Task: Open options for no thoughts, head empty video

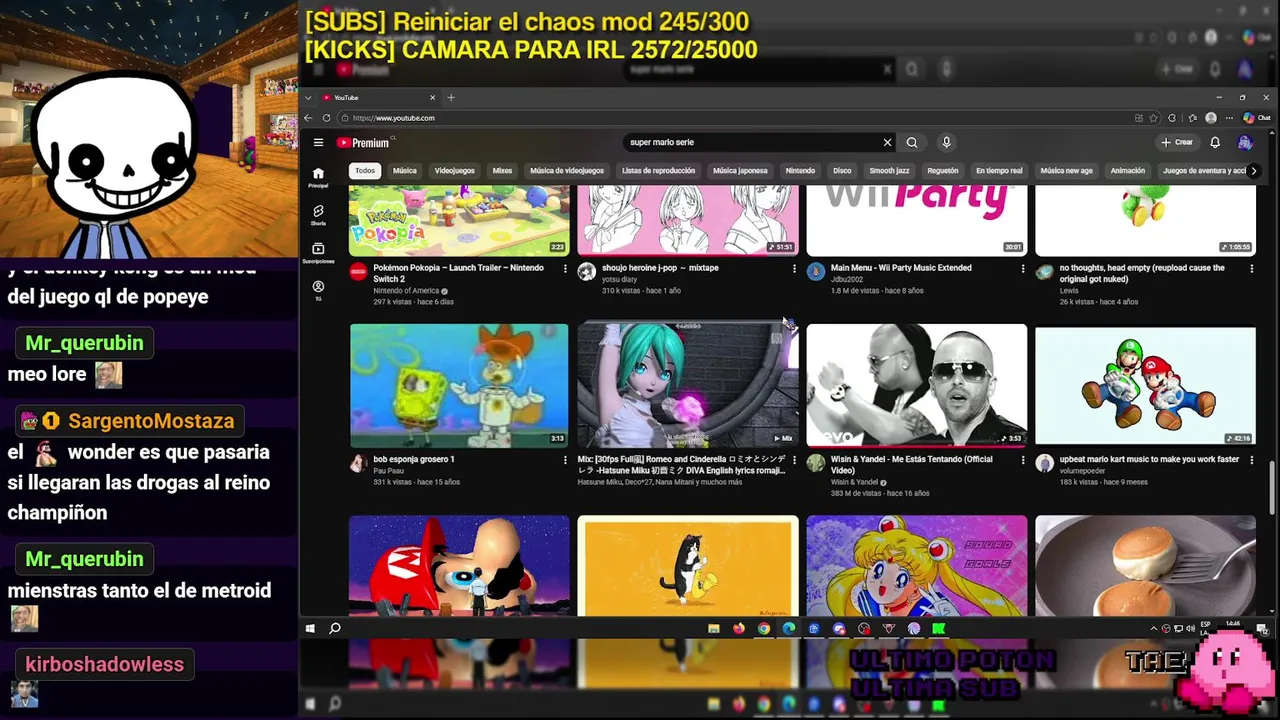Action: [1251, 269]
